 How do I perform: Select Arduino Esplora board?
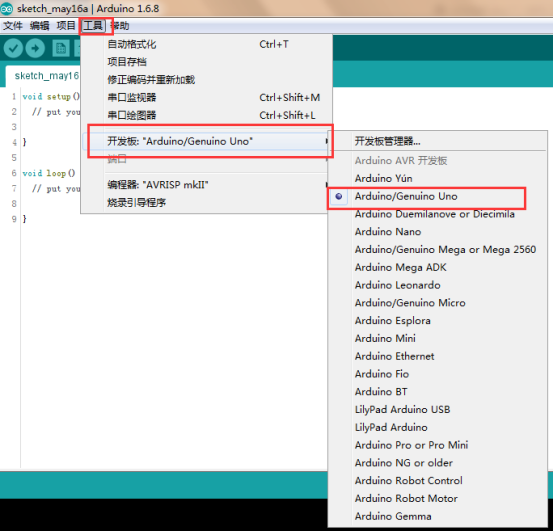(438, 321)
